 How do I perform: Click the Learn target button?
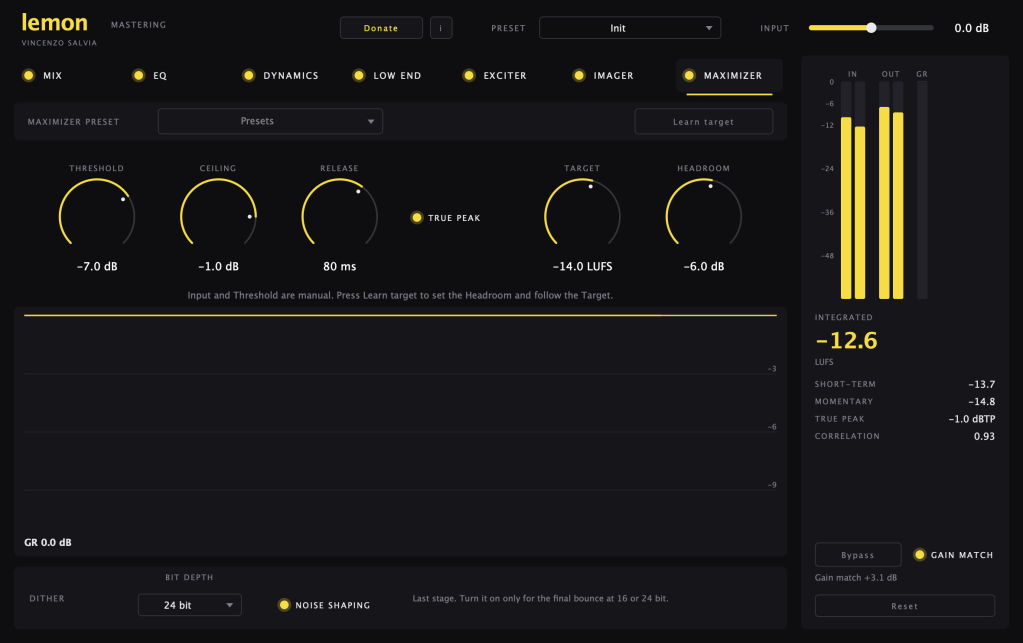[x=703, y=121]
